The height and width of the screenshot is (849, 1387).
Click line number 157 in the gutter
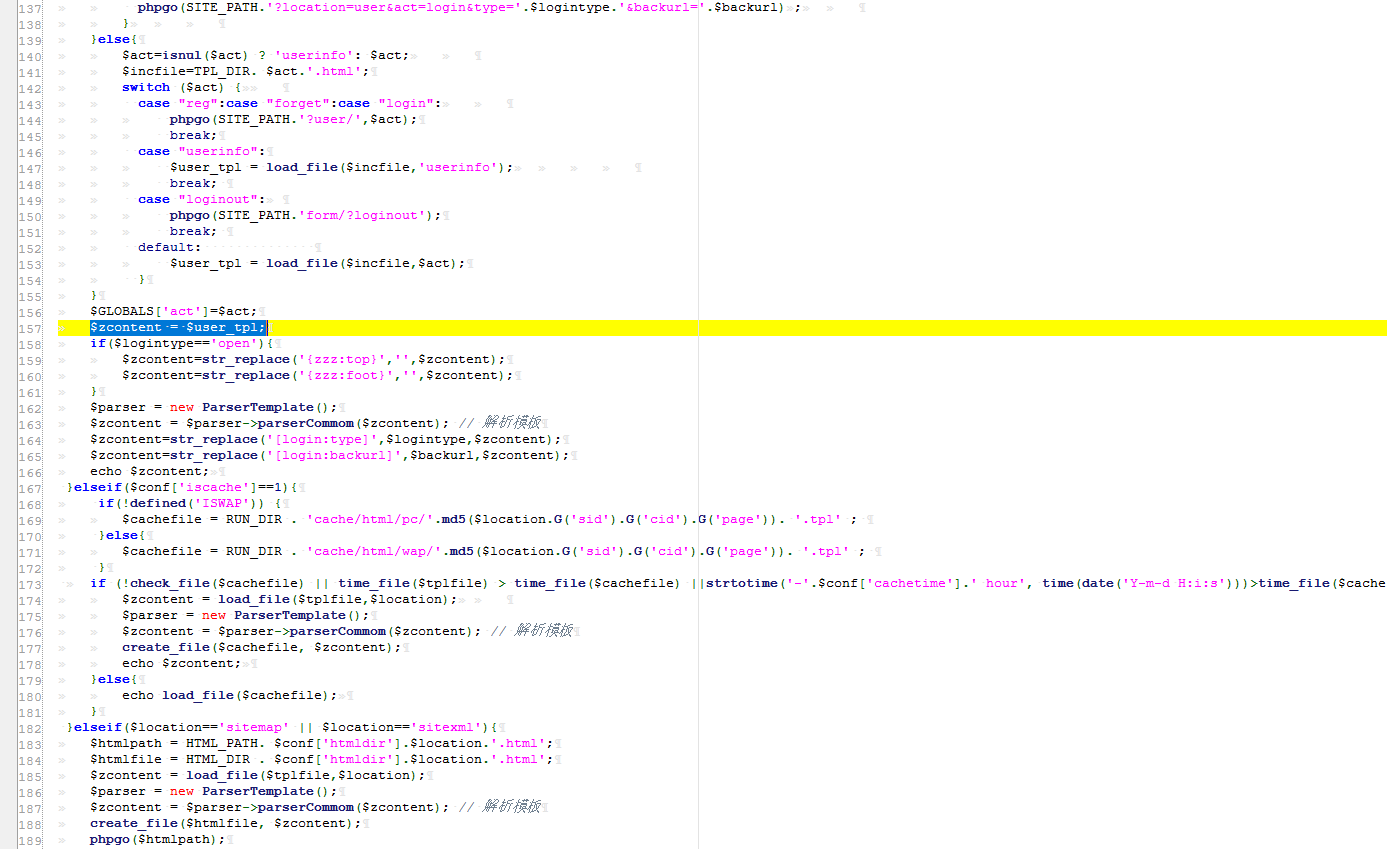[29, 327]
